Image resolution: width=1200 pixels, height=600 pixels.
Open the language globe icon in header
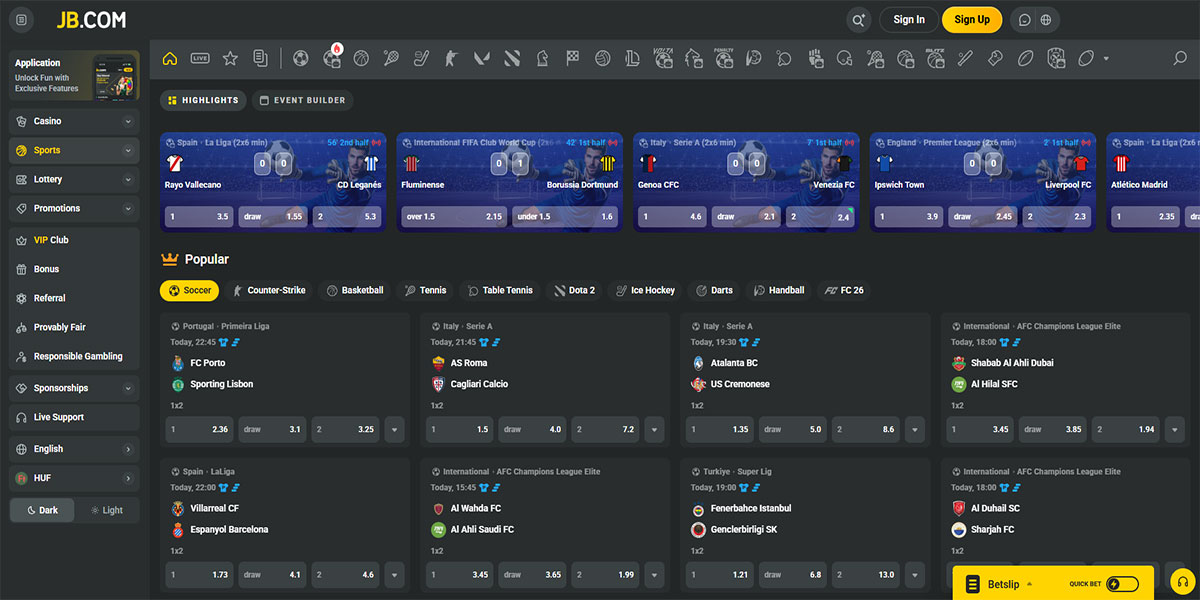coord(1046,20)
